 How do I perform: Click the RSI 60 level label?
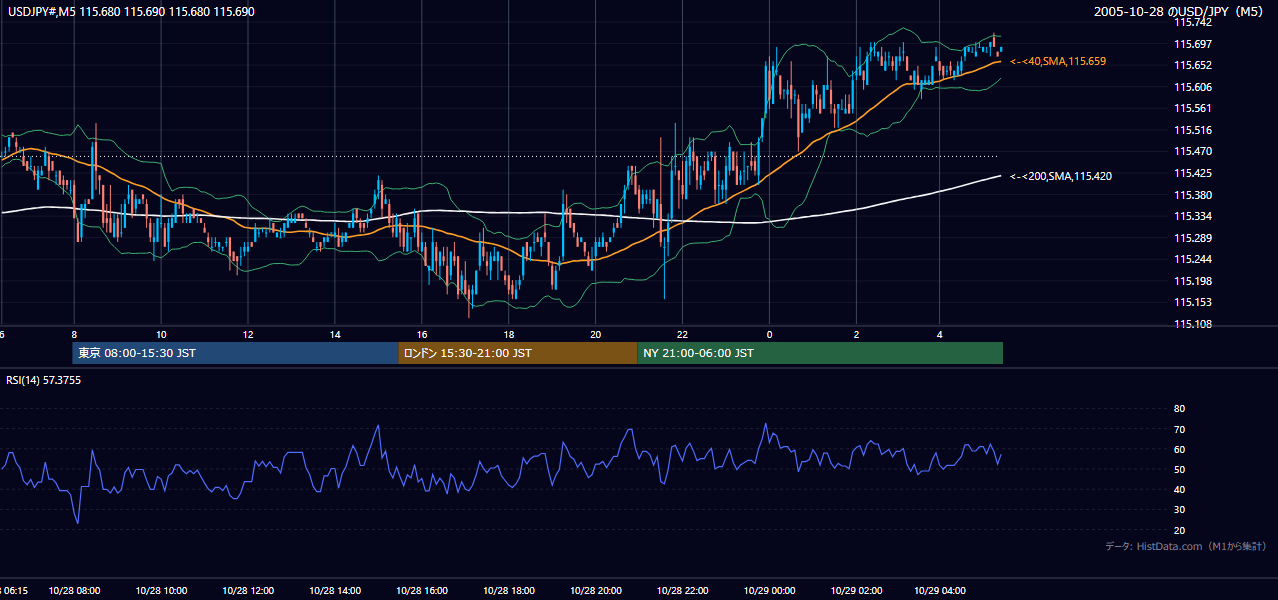coord(1179,449)
